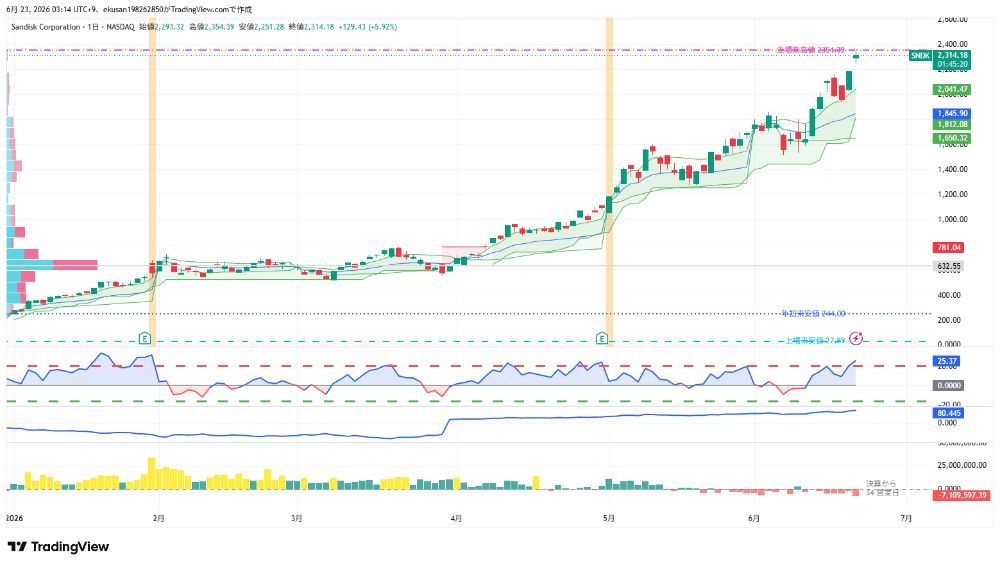This screenshot has height=566, width=1000.
Task: Click the orange May earnings highlight bar
Action: 610,182
